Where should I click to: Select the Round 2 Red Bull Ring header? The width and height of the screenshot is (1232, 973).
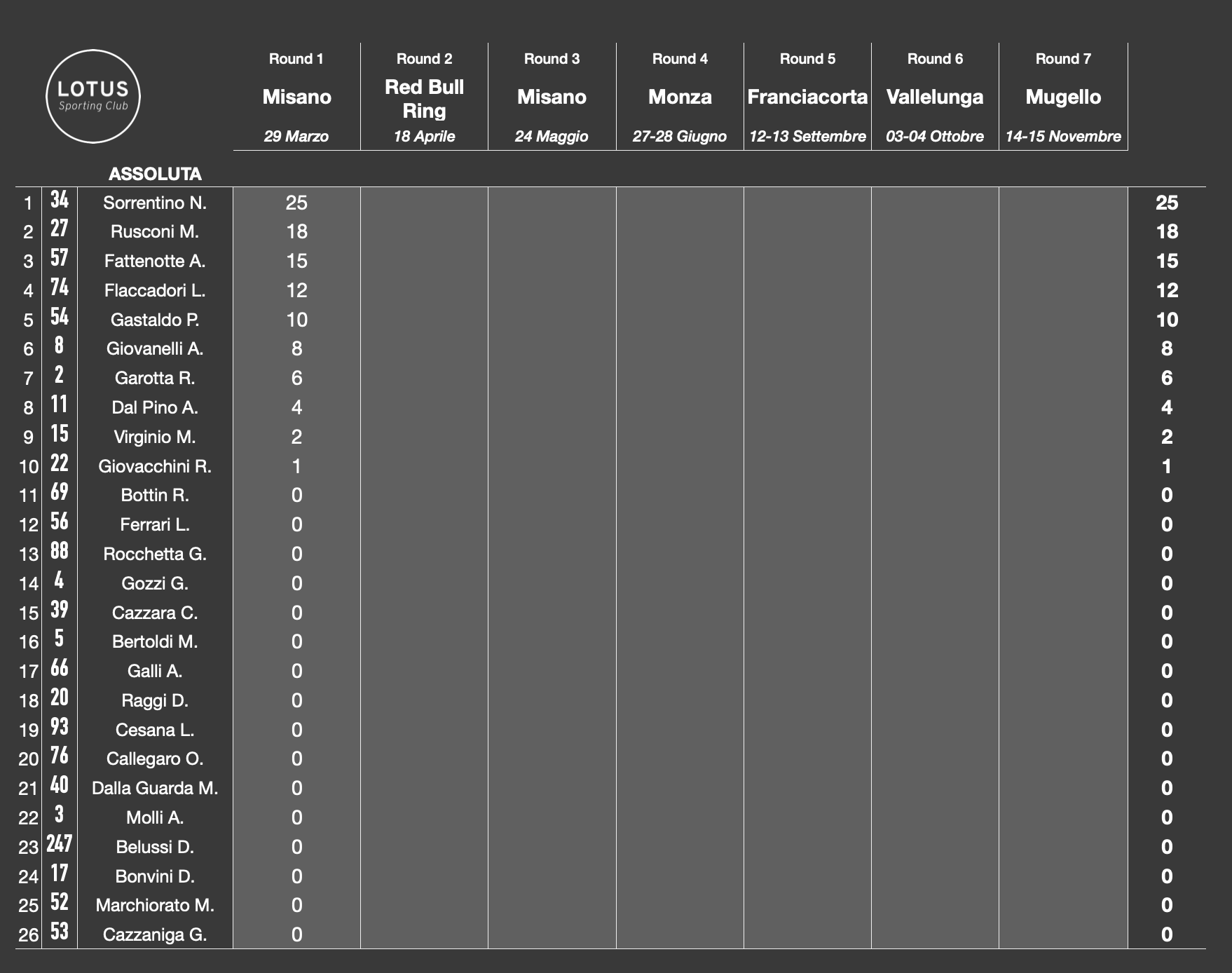click(x=424, y=98)
